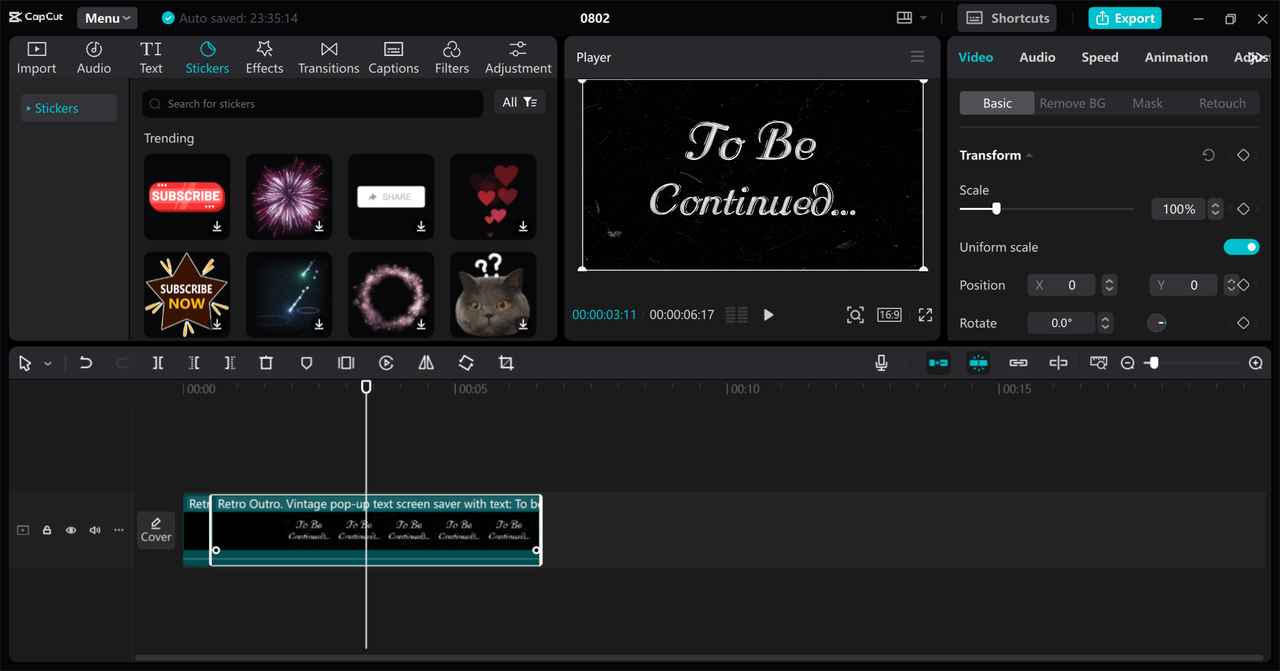Open the All stickers filter dropdown
Screen dimensions: 1280x671
(519, 102)
